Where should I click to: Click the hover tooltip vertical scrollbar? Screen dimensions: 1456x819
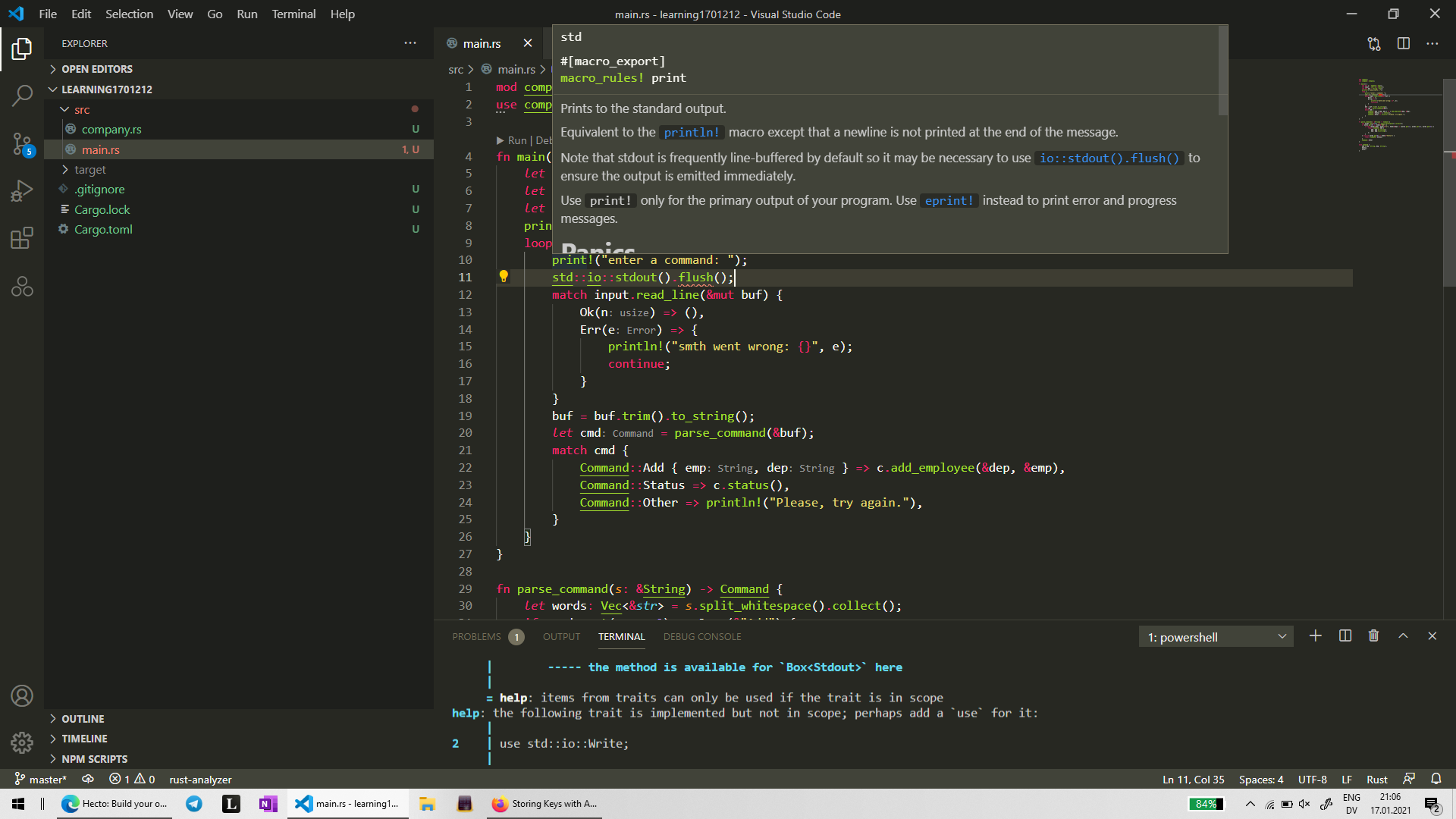1222,71
